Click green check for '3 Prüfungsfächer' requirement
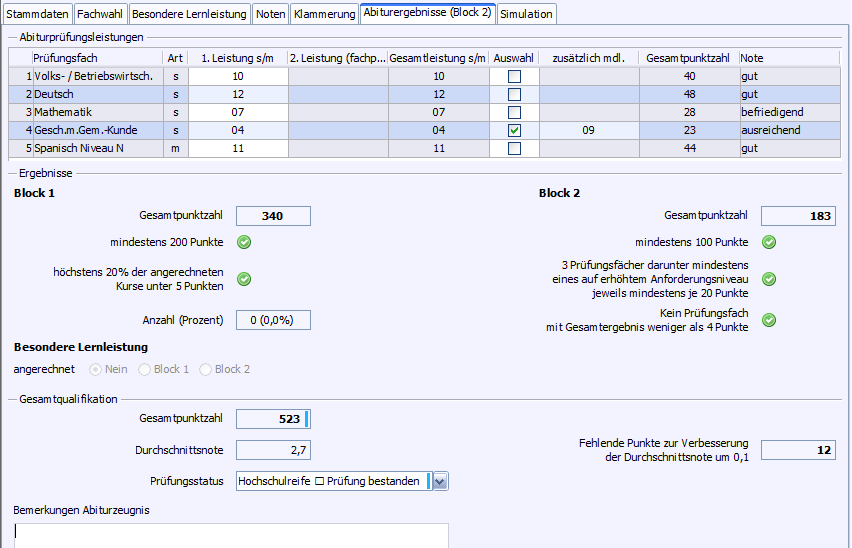The height and width of the screenshot is (548, 852). [769, 279]
